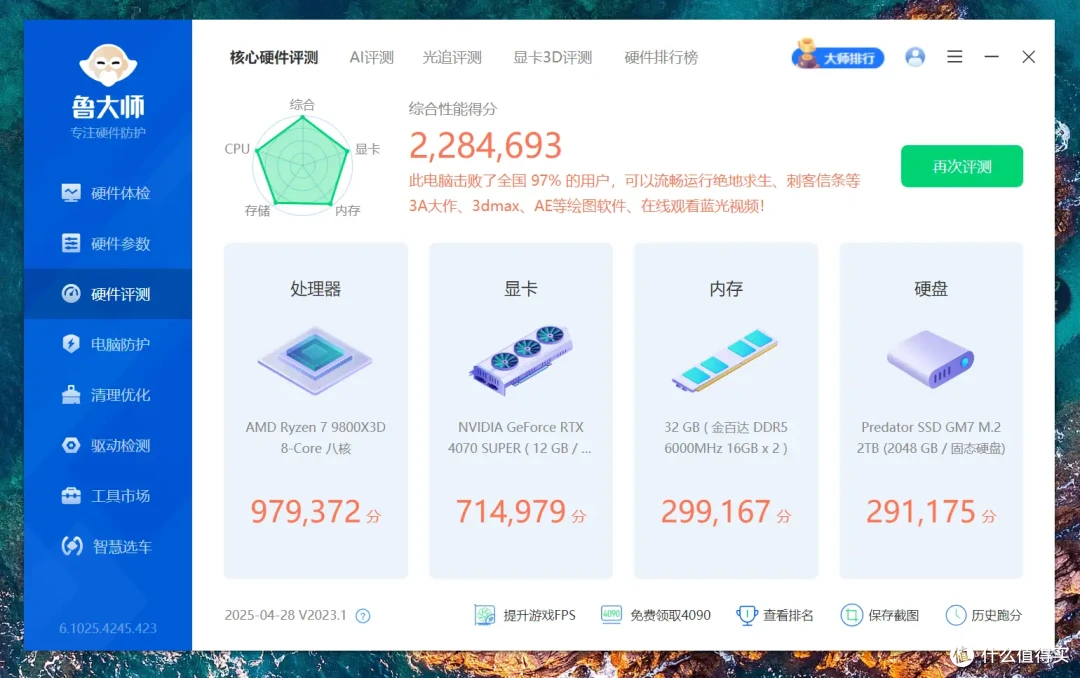This screenshot has height=678, width=1080.
Task: Click the 鲁大师 mascot logo
Action: (x=108, y=65)
